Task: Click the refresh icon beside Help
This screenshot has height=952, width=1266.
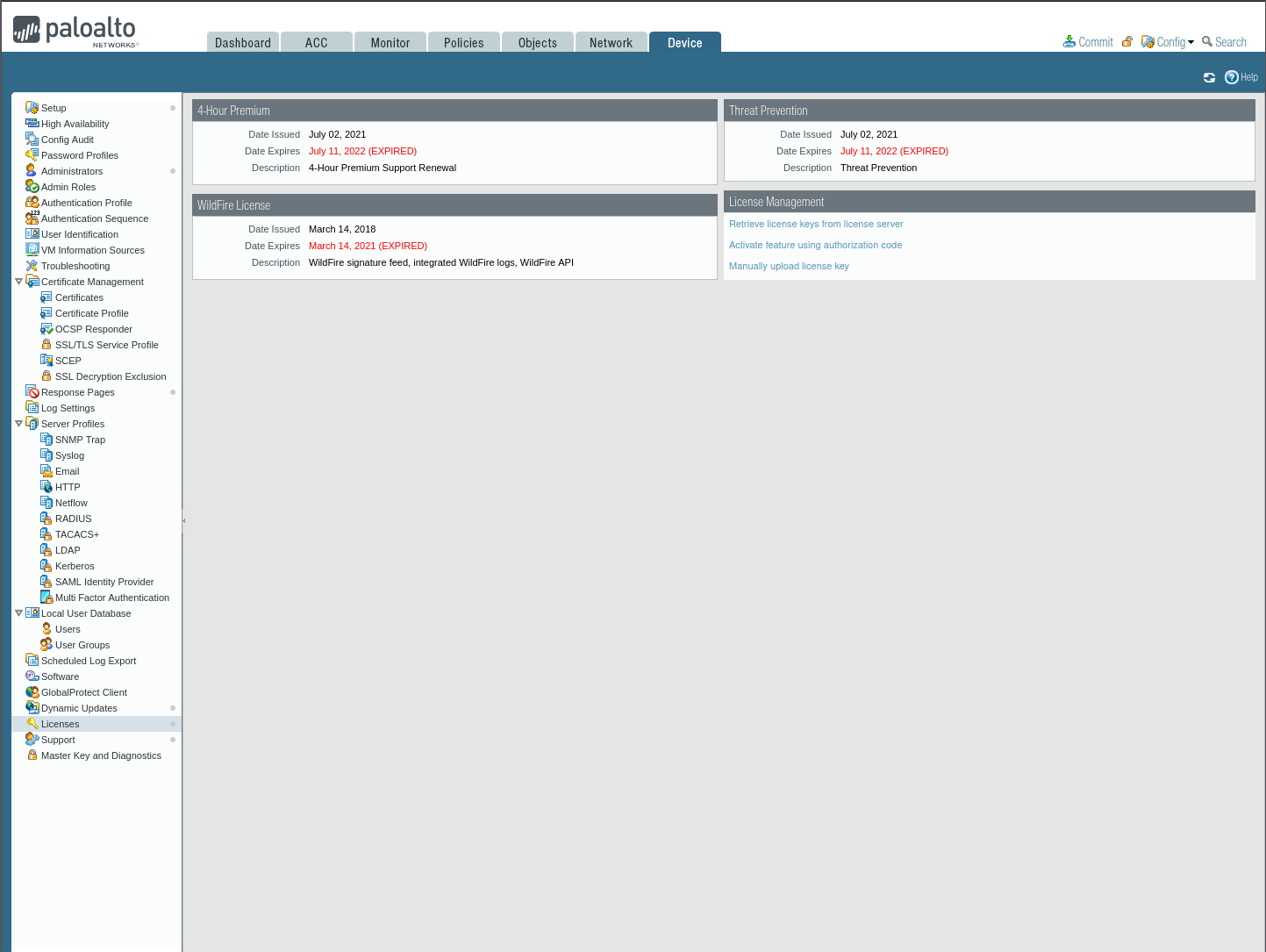Action: 1209,77
